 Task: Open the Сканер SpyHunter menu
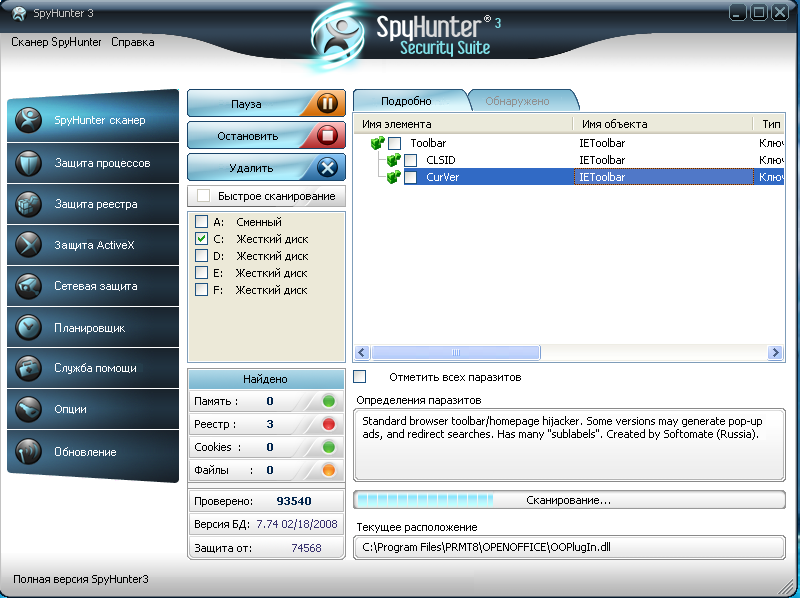pos(56,42)
